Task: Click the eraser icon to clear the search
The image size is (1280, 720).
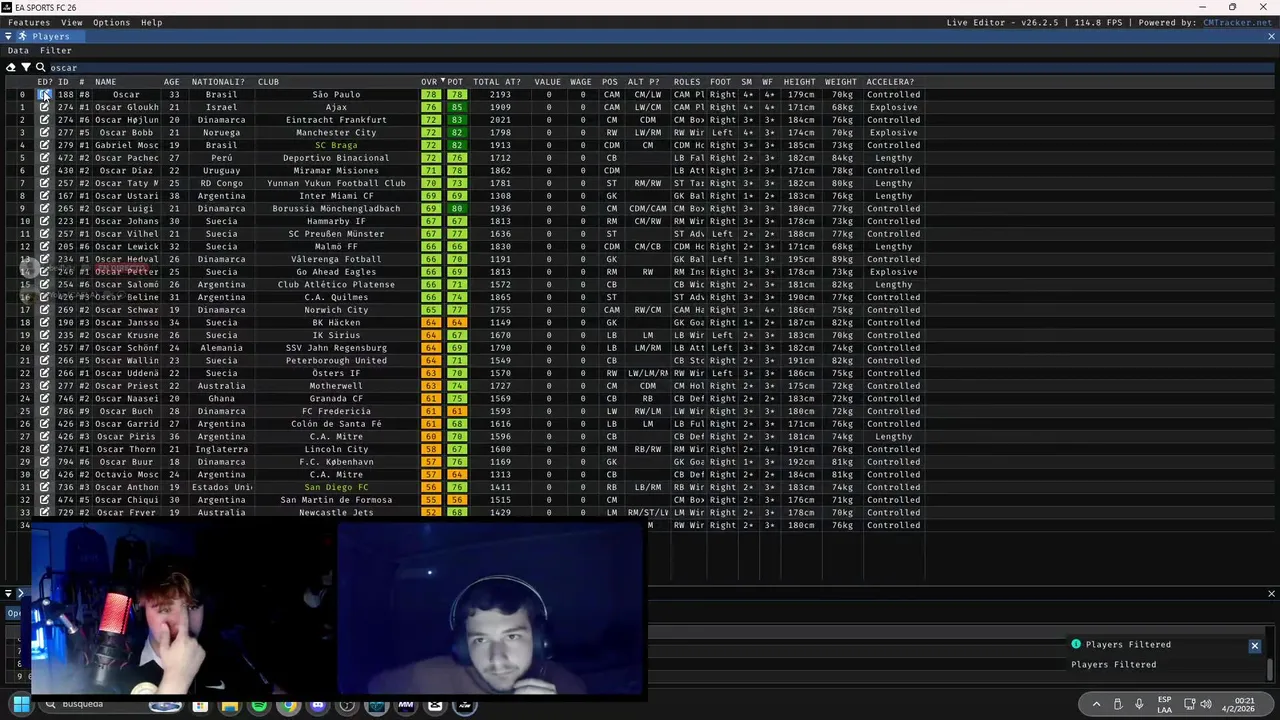Action: pos(11,67)
